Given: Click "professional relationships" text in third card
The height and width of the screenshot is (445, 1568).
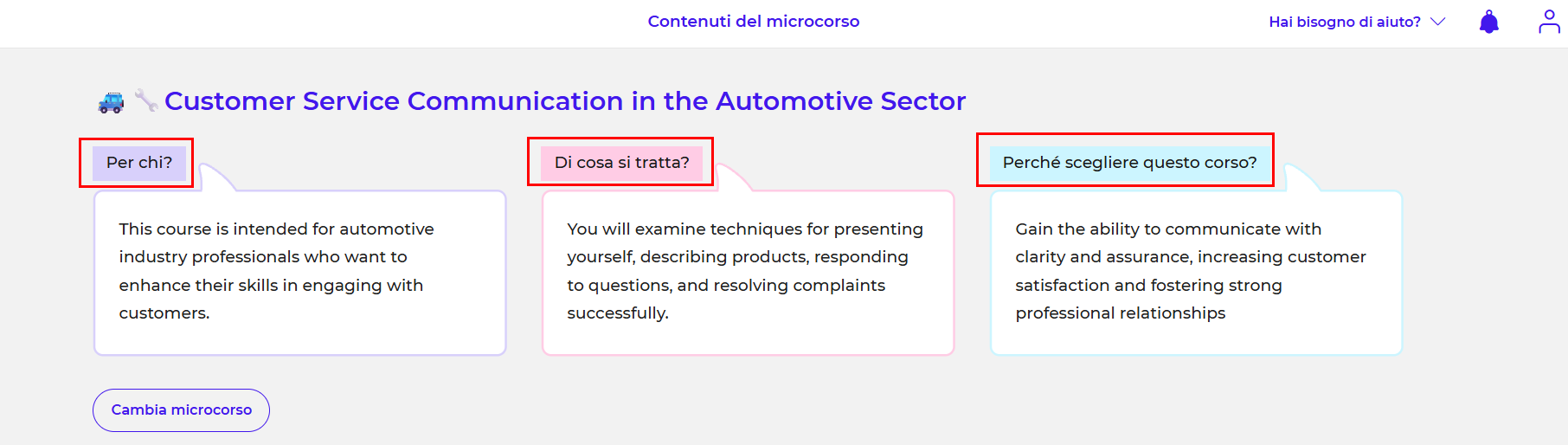Looking at the screenshot, I should 1120,313.
